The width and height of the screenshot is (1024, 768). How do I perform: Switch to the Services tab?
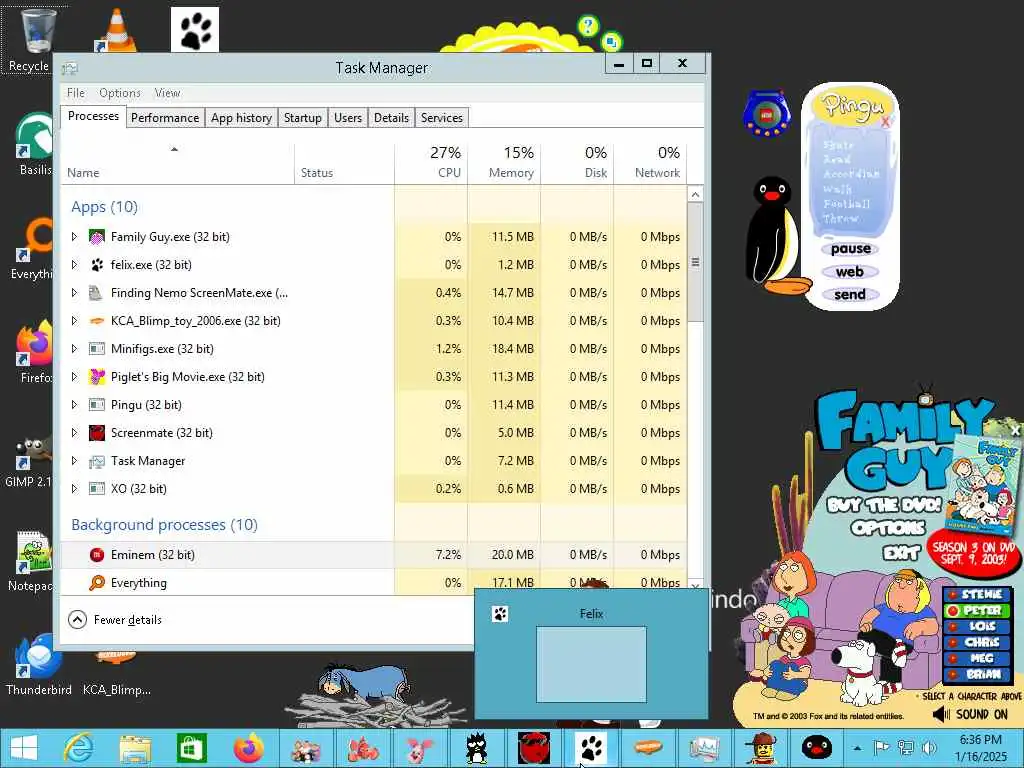coord(441,118)
